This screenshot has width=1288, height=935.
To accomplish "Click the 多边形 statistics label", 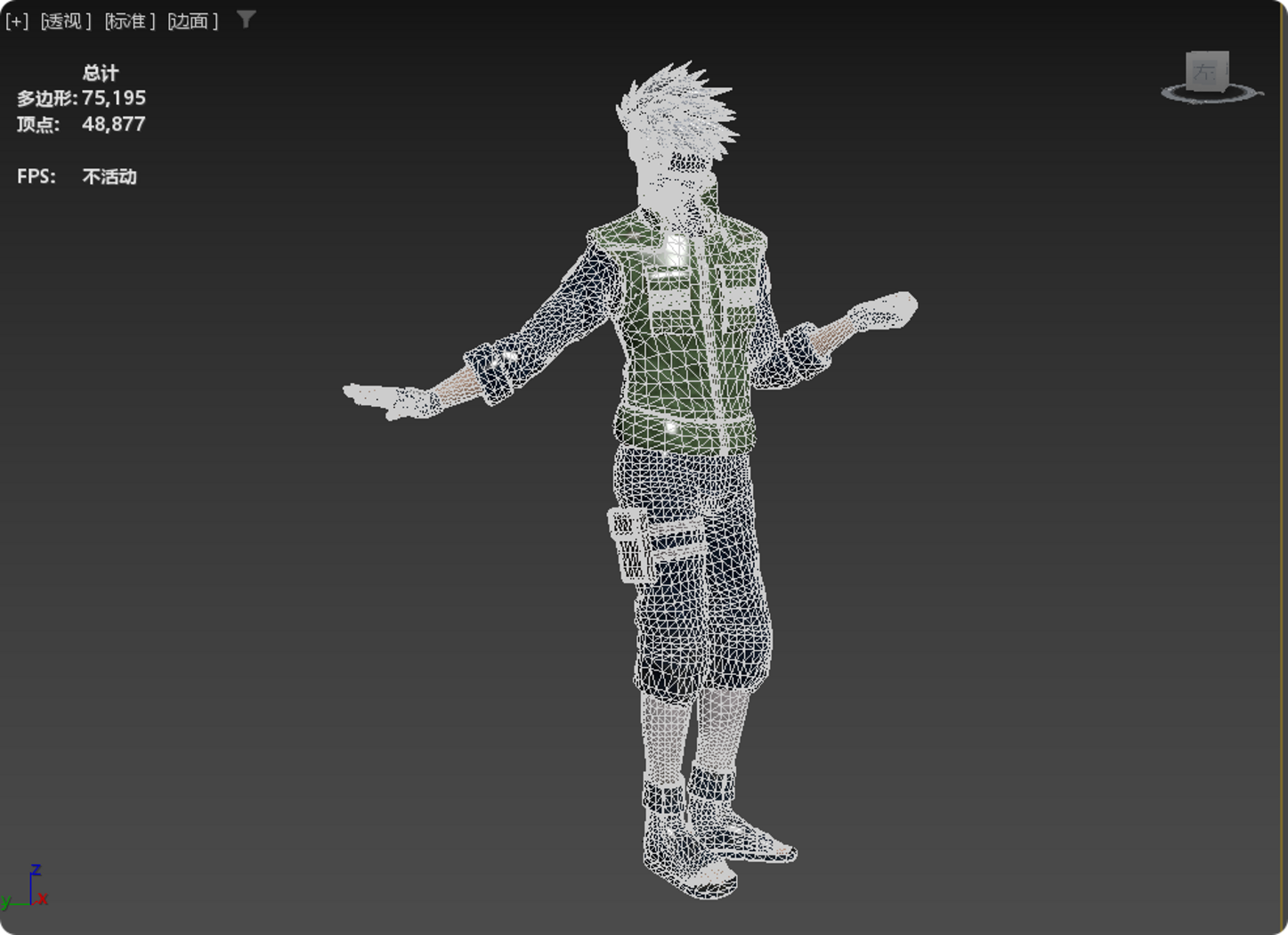I will 47,98.
